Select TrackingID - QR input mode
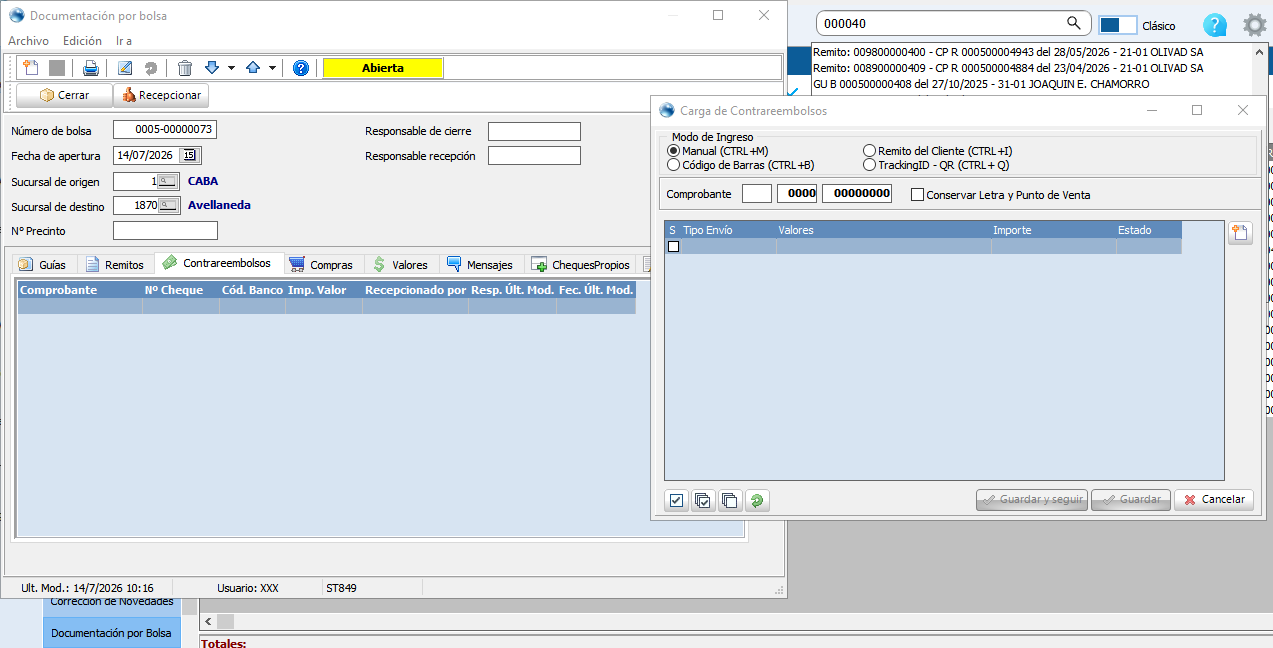The height and width of the screenshot is (648, 1273). pos(869,165)
